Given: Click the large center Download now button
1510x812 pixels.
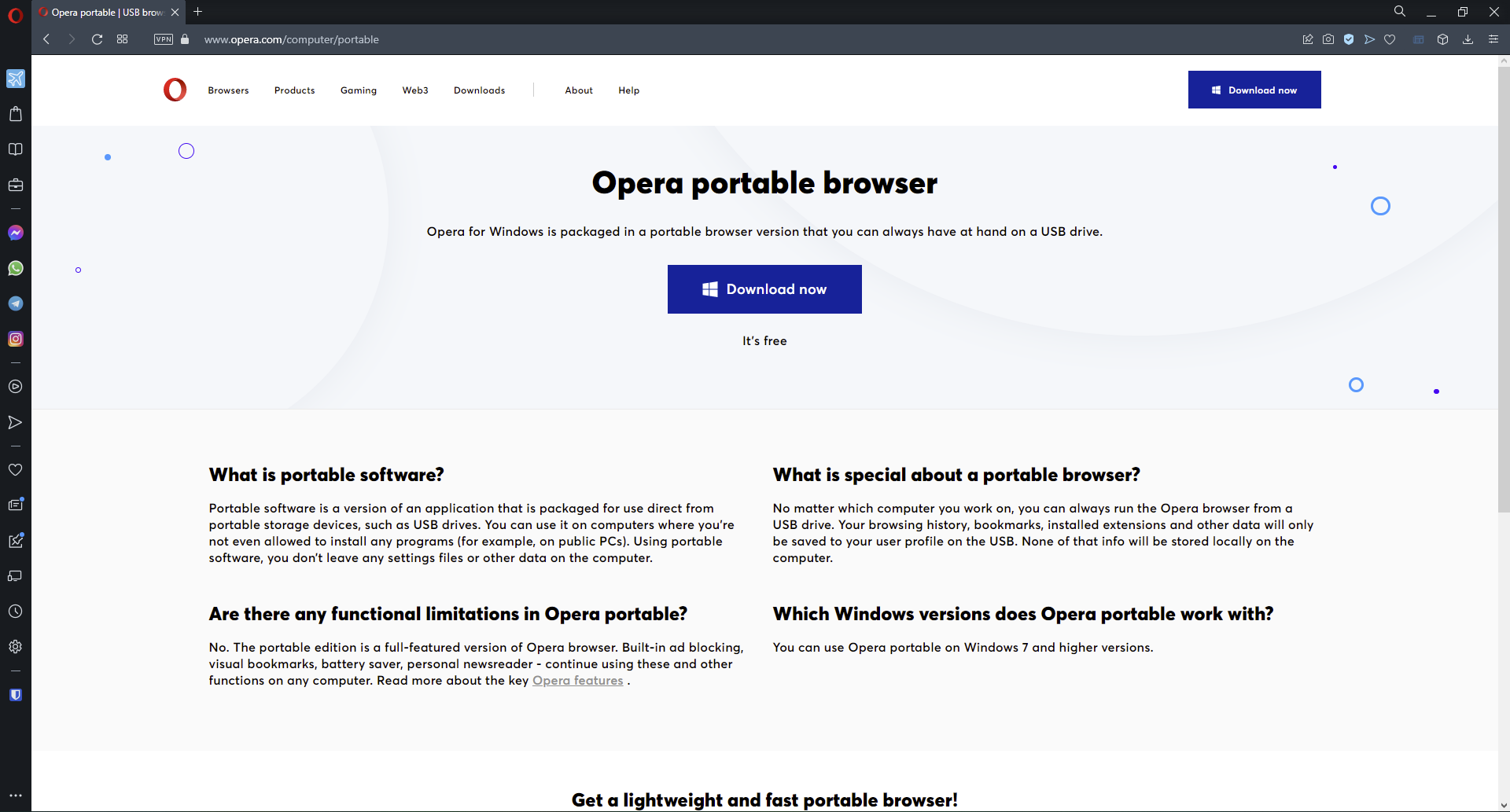Looking at the screenshot, I should click(764, 289).
